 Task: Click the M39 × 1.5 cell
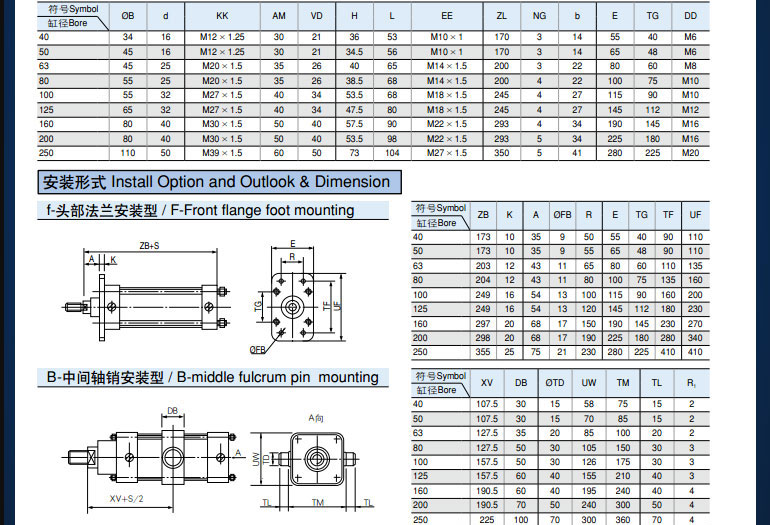pos(222,153)
